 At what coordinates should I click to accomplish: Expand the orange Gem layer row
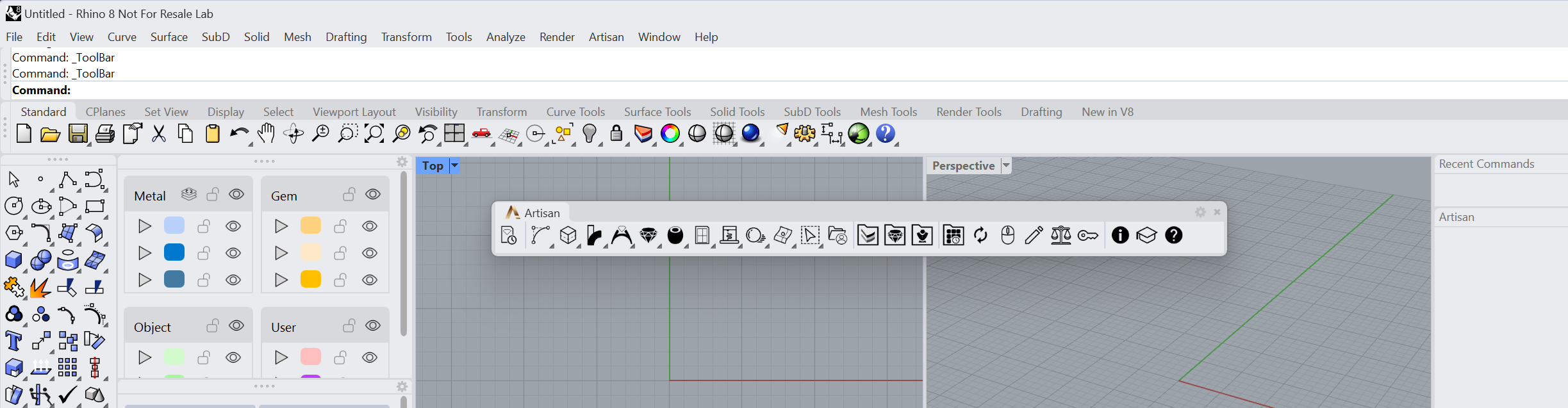281,226
